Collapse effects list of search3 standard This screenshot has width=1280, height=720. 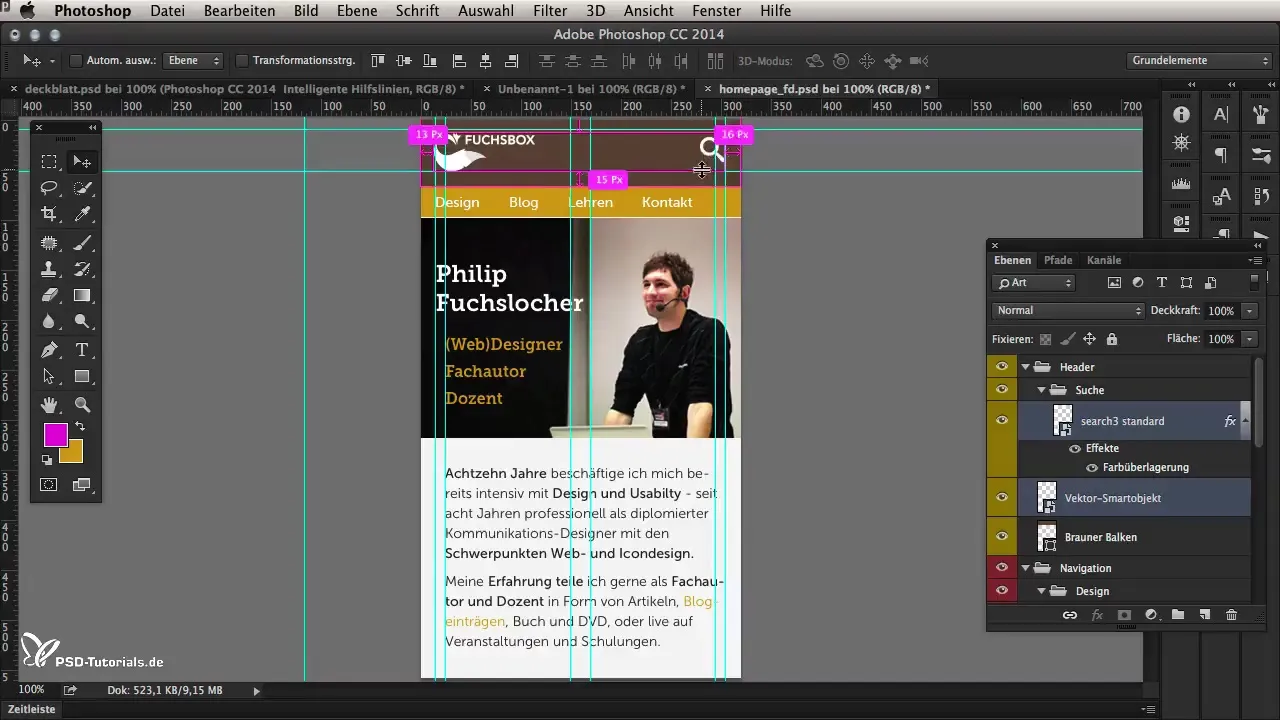pos(1245,421)
